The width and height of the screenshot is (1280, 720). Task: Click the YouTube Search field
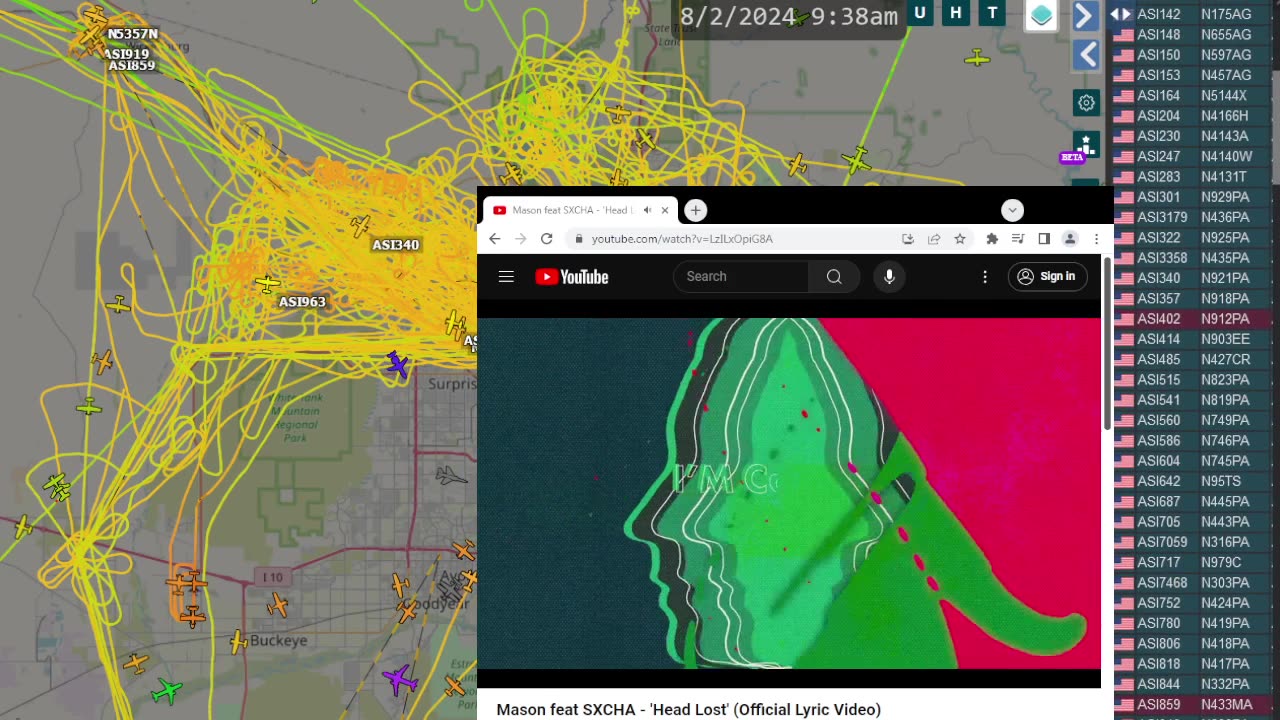[741, 277]
